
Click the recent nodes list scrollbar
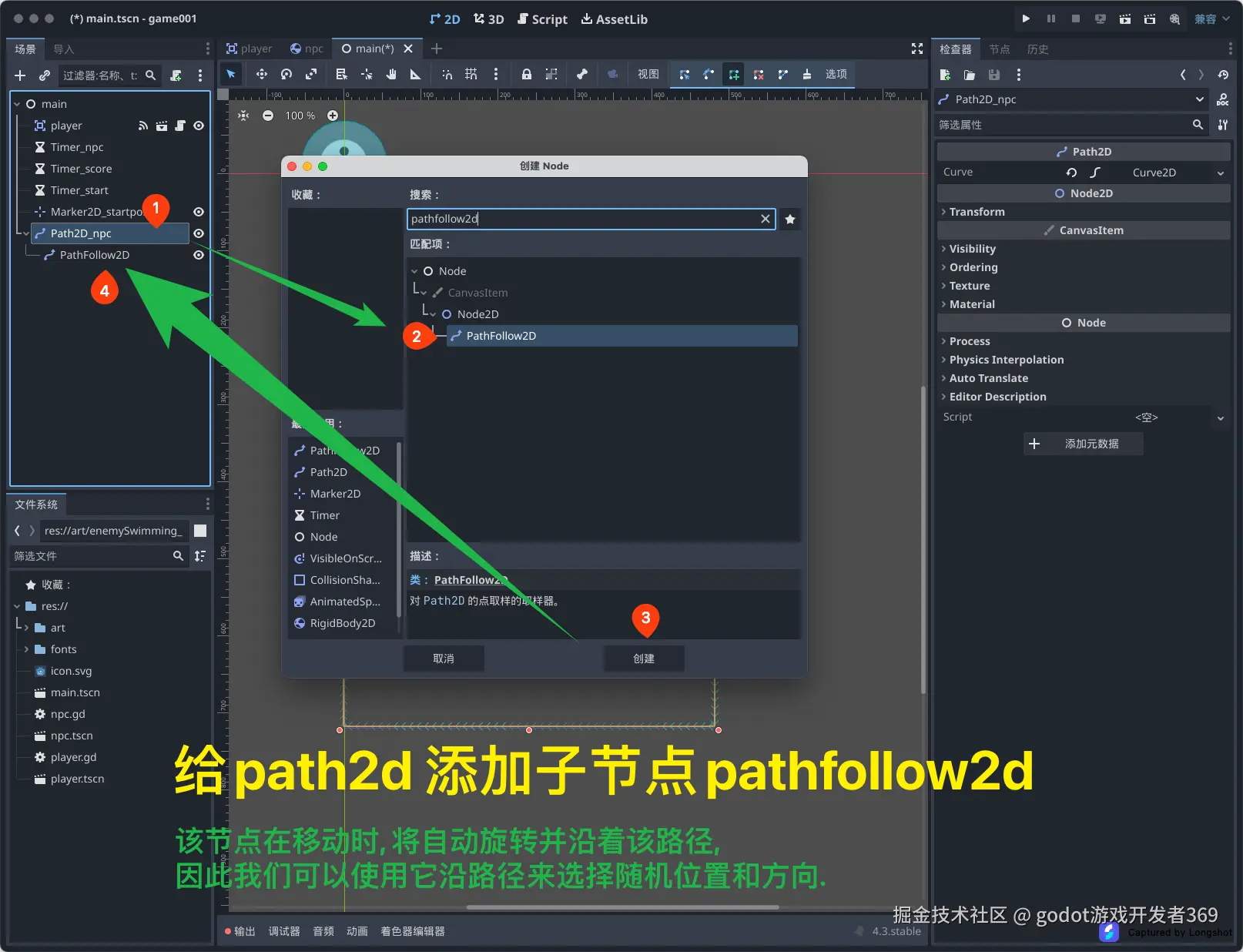399,530
